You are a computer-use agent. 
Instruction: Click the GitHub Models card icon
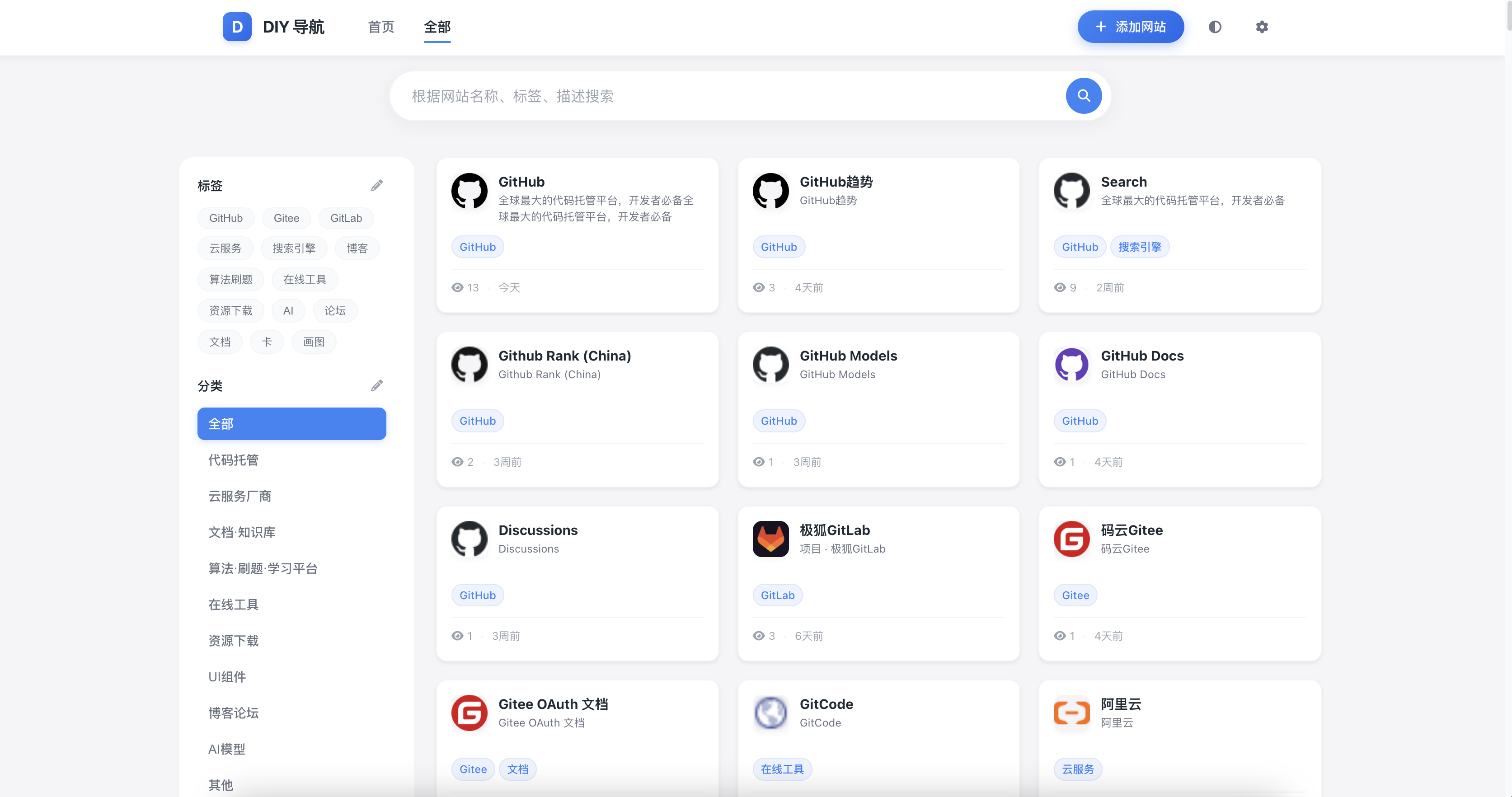coord(770,365)
